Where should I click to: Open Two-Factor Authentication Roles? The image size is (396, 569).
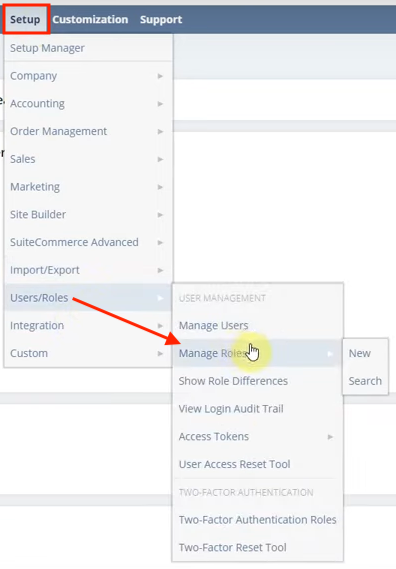click(x=257, y=520)
